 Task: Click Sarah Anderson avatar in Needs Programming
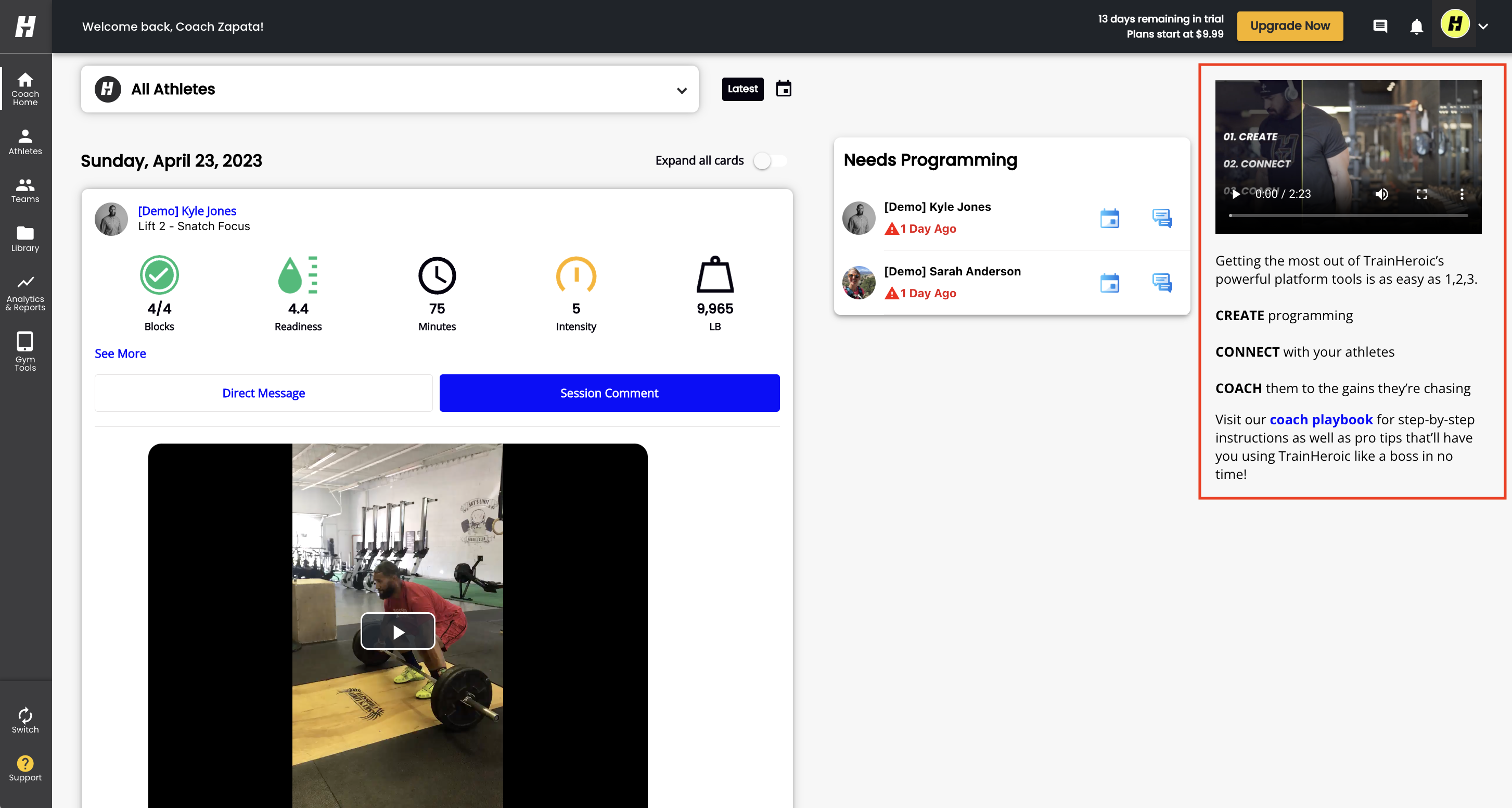858,283
